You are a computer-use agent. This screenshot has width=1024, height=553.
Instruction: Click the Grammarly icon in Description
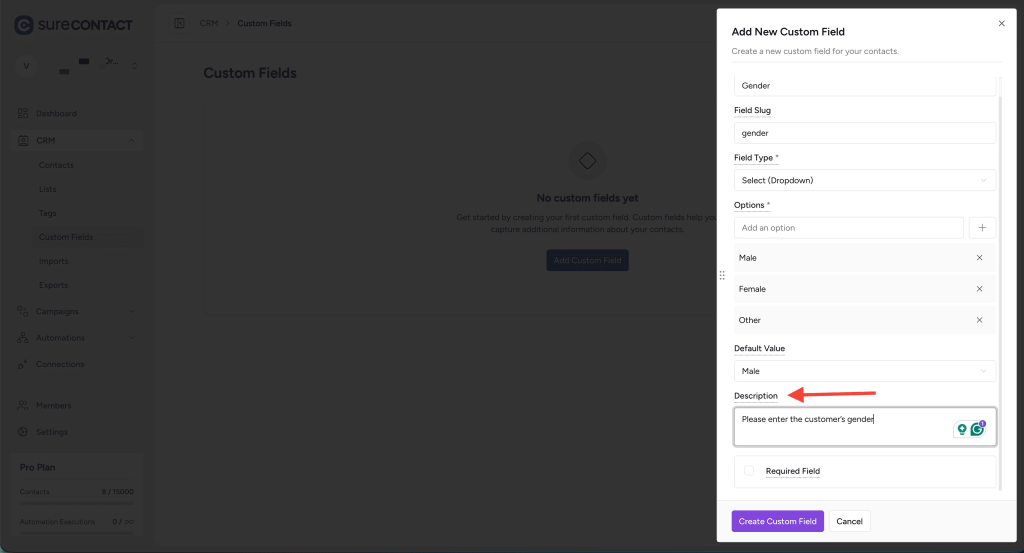(x=977, y=429)
